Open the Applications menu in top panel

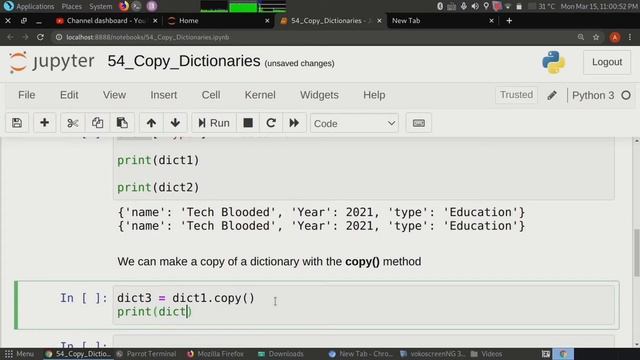(29, 6)
